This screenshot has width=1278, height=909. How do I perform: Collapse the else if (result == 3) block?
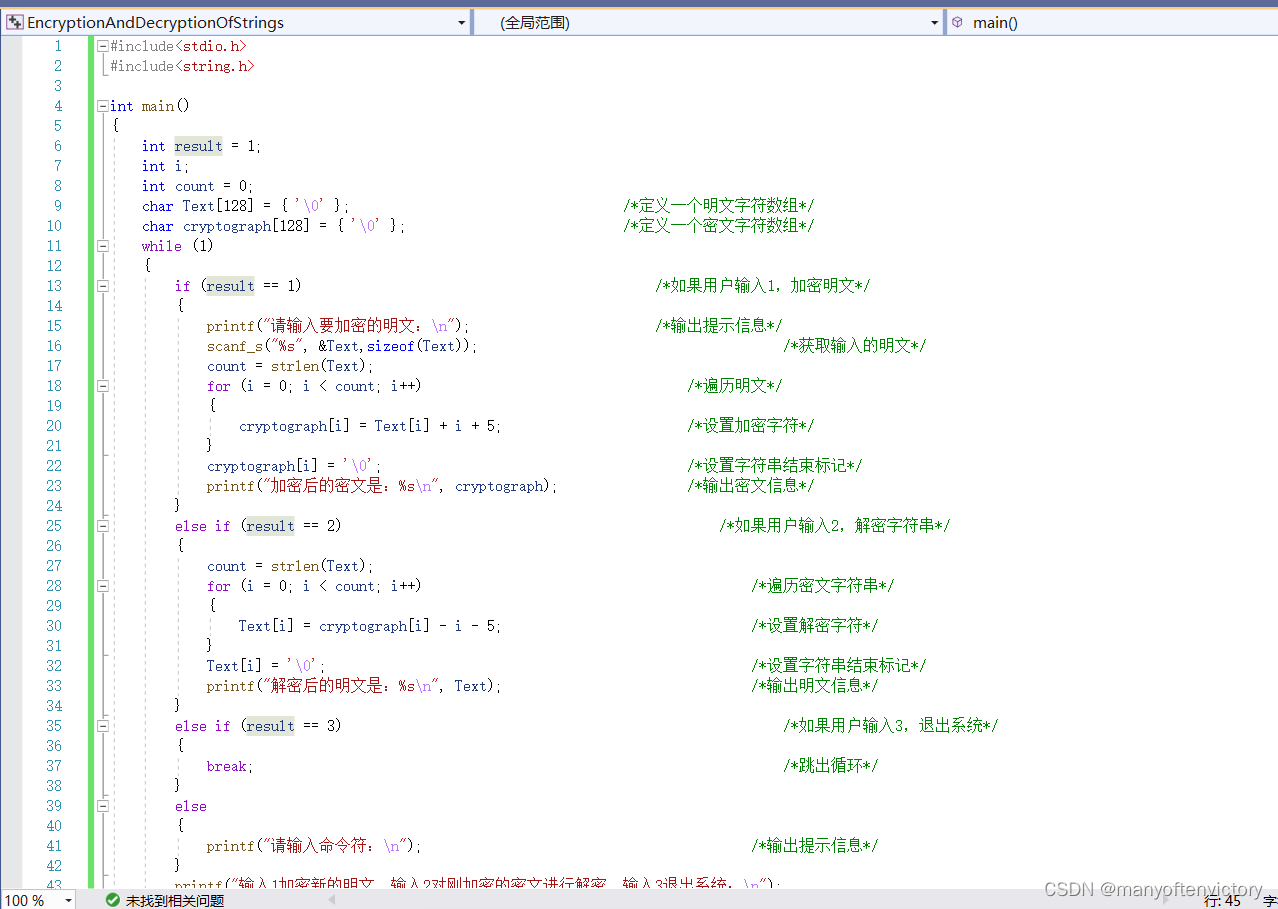102,726
